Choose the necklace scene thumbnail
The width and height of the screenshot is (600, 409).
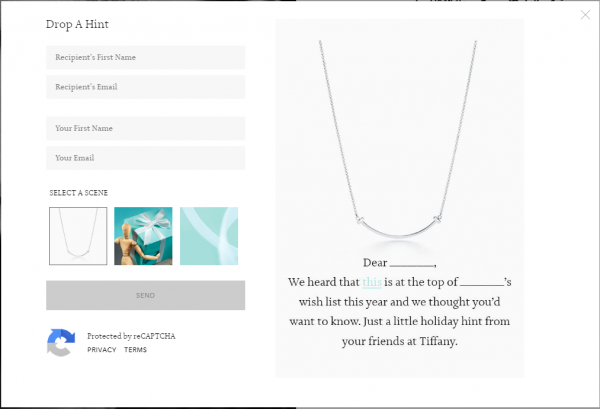tap(78, 236)
